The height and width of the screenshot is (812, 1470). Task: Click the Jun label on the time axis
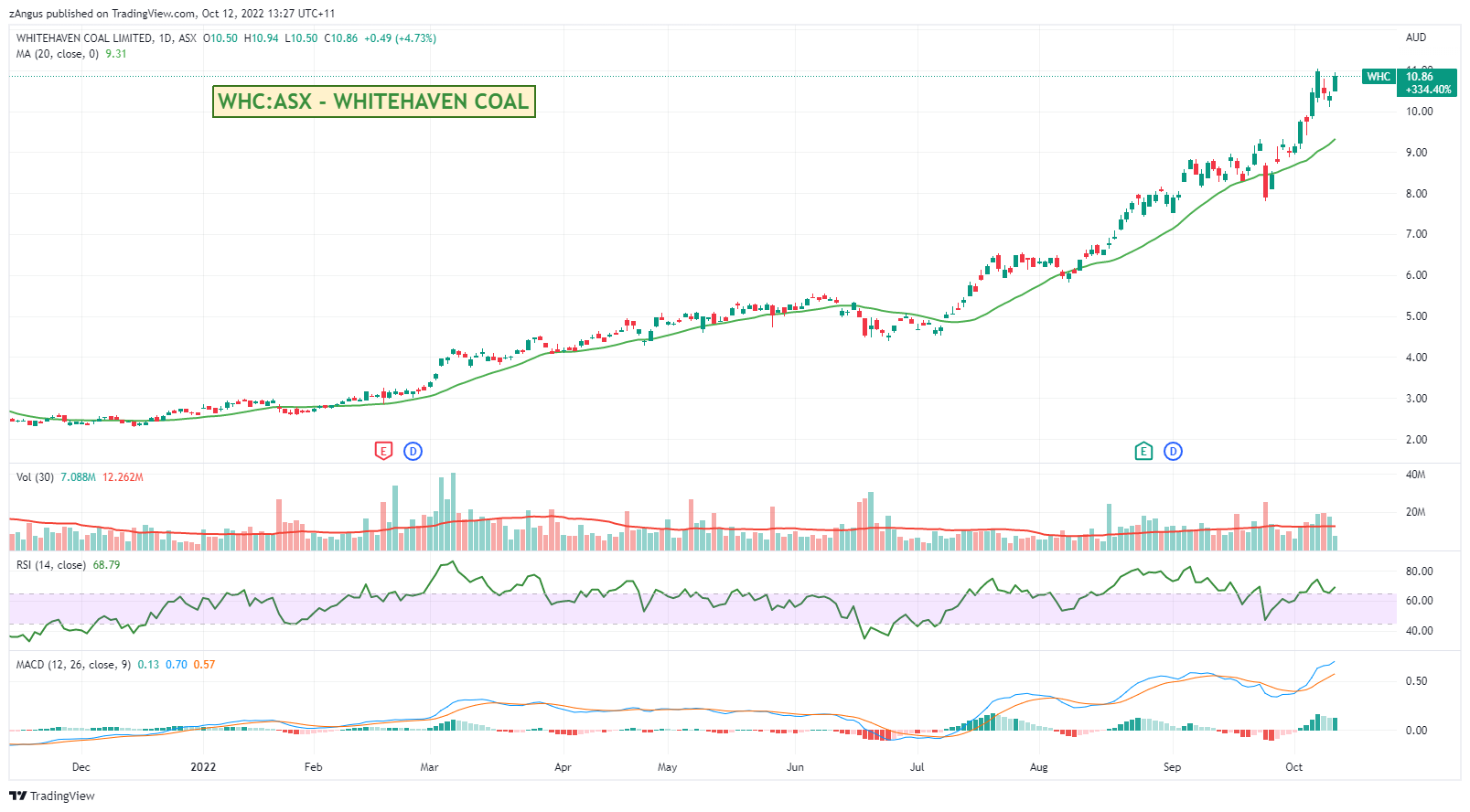coord(796,767)
